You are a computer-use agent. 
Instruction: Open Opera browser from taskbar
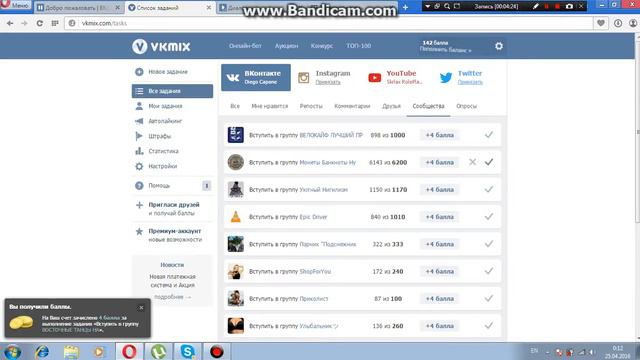click(129, 352)
